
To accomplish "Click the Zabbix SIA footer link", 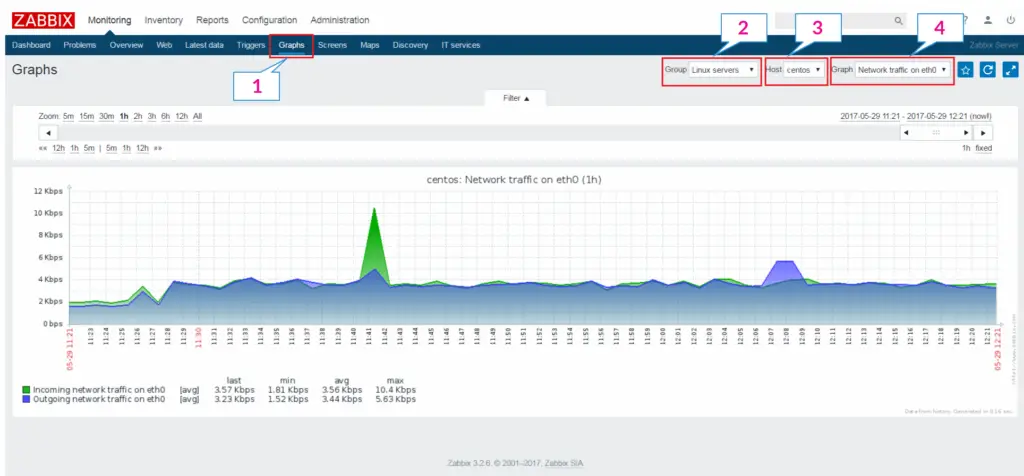I will click(x=564, y=463).
